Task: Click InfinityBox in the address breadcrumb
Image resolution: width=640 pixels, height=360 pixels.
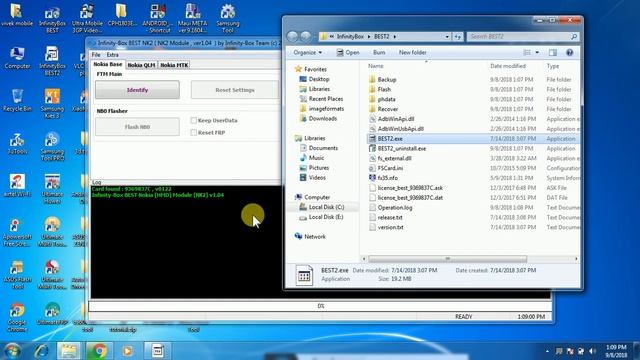Action: [350, 37]
